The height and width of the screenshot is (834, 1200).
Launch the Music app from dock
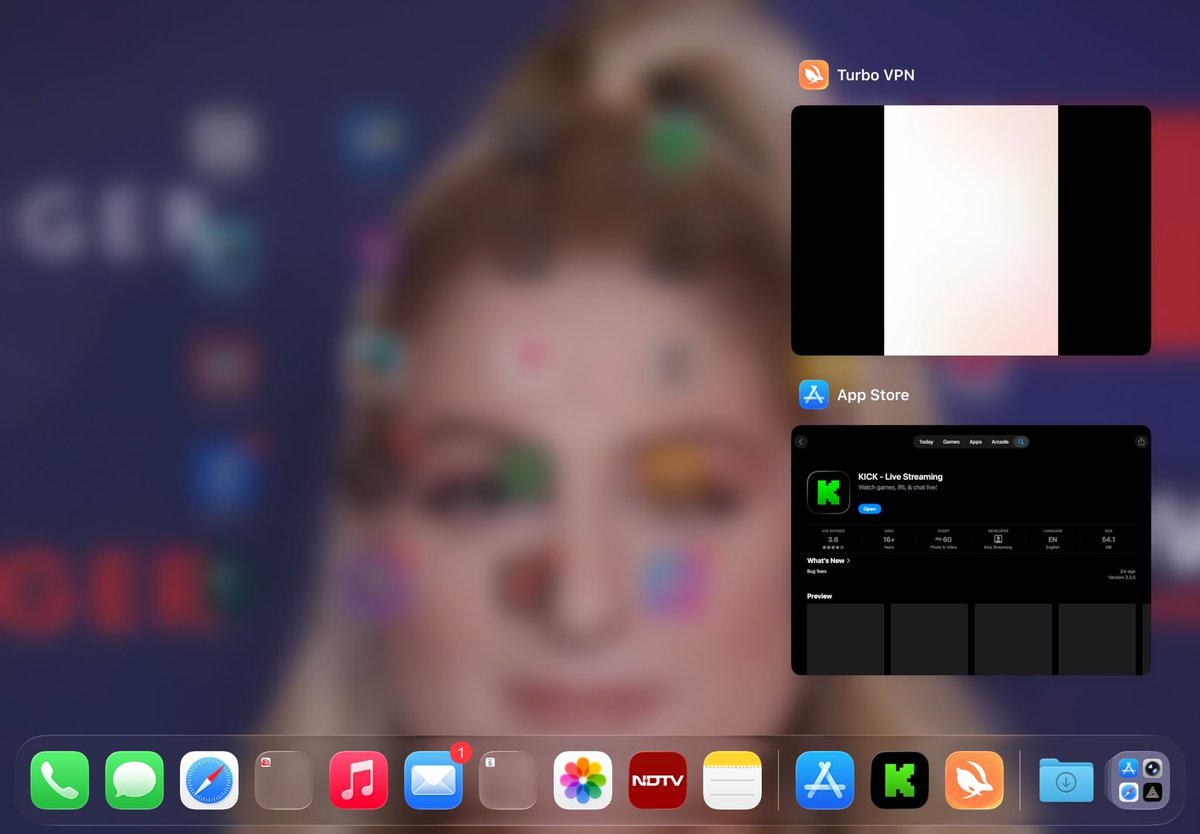coord(359,780)
